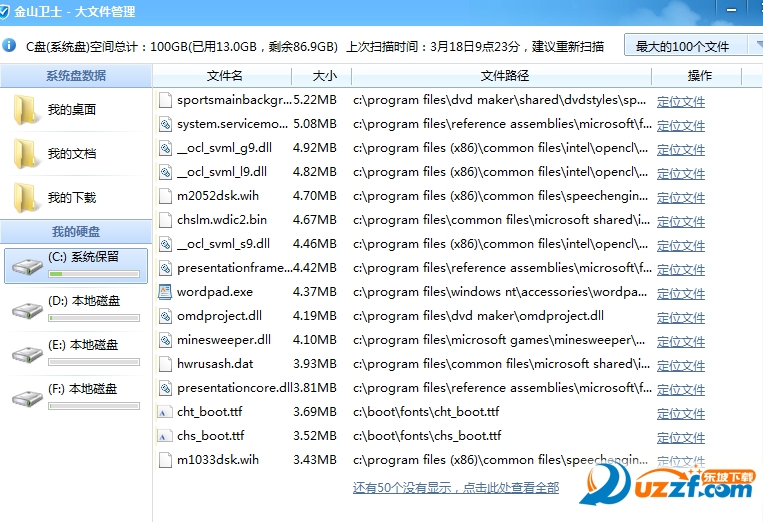The height and width of the screenshot is (522, 763).
Task: Click DLL icon of presentationcore.dll
Action: (x=165, y=388)
